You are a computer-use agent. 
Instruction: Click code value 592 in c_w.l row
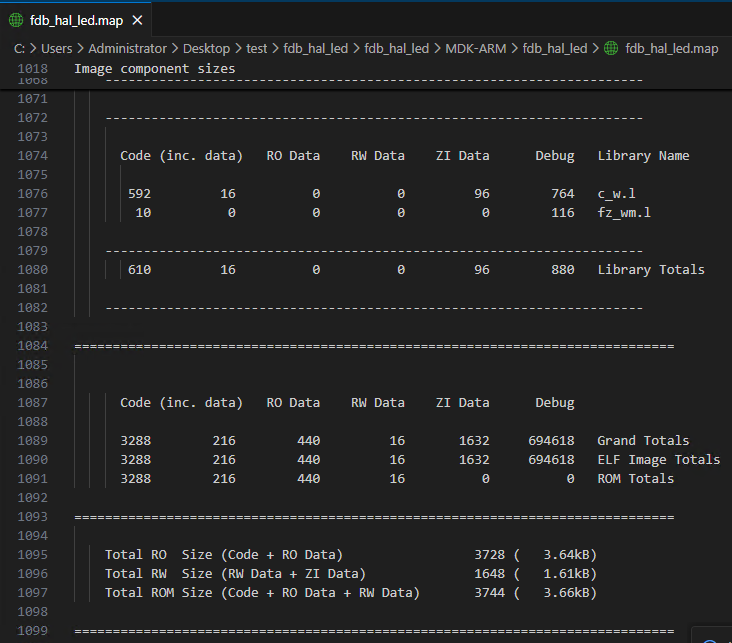point(139,193)
